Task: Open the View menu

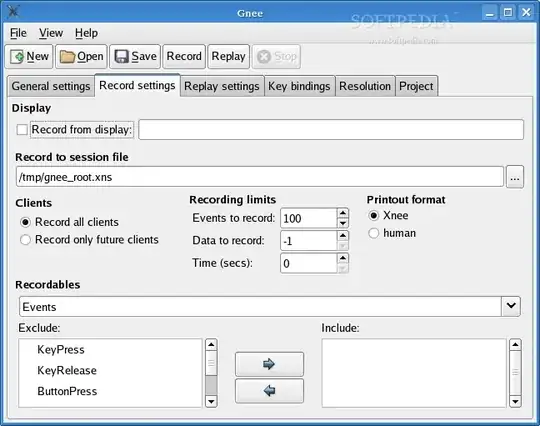Action: pyautogui.click(x=51, y=33)
